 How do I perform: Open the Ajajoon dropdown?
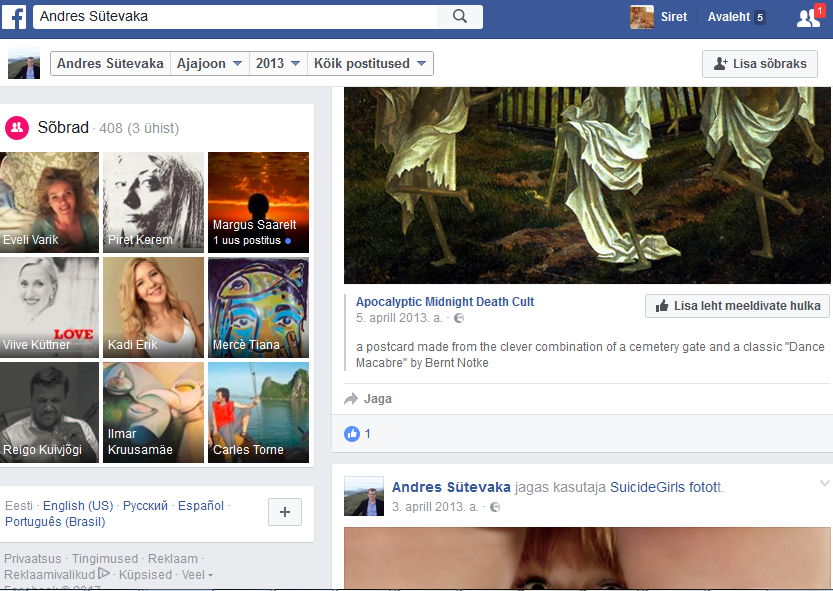pyautogui.click(x=210, y=63)
